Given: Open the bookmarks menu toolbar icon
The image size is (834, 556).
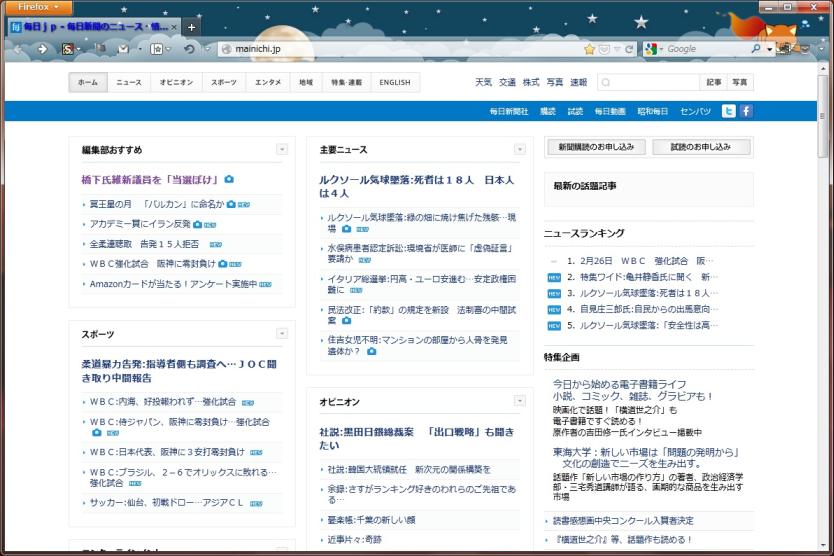Looking at the screenshot, I should [156, 49].
